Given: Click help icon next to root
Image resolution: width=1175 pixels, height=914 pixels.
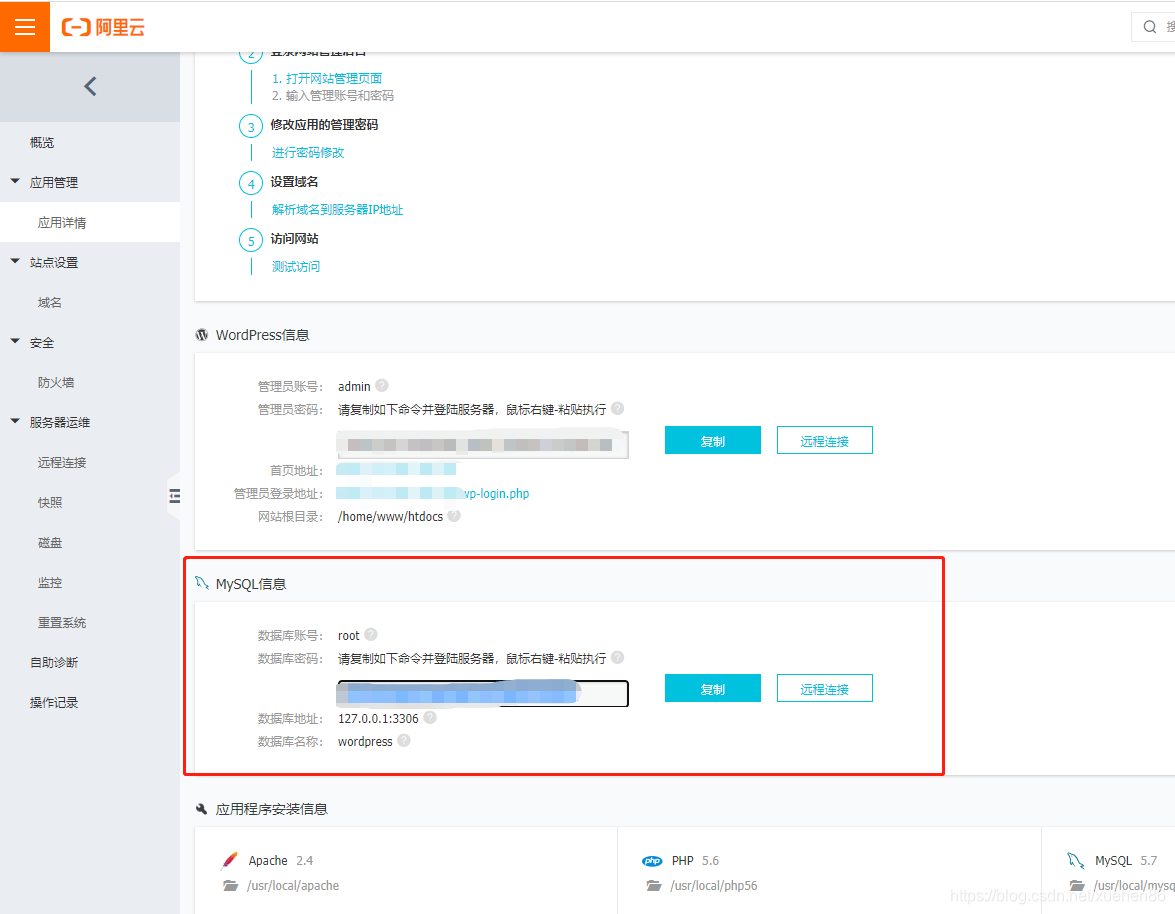Looking at the screenshot, I should tap(371, 635).
